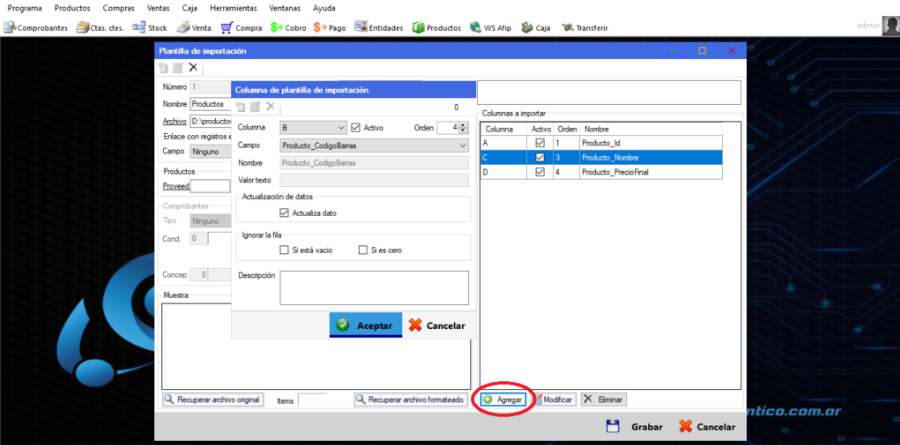Open Comprobantes from the main toolbar
The width and height of the screenshot is (900, 445).
pyautogui.click(x=36, y=28)
